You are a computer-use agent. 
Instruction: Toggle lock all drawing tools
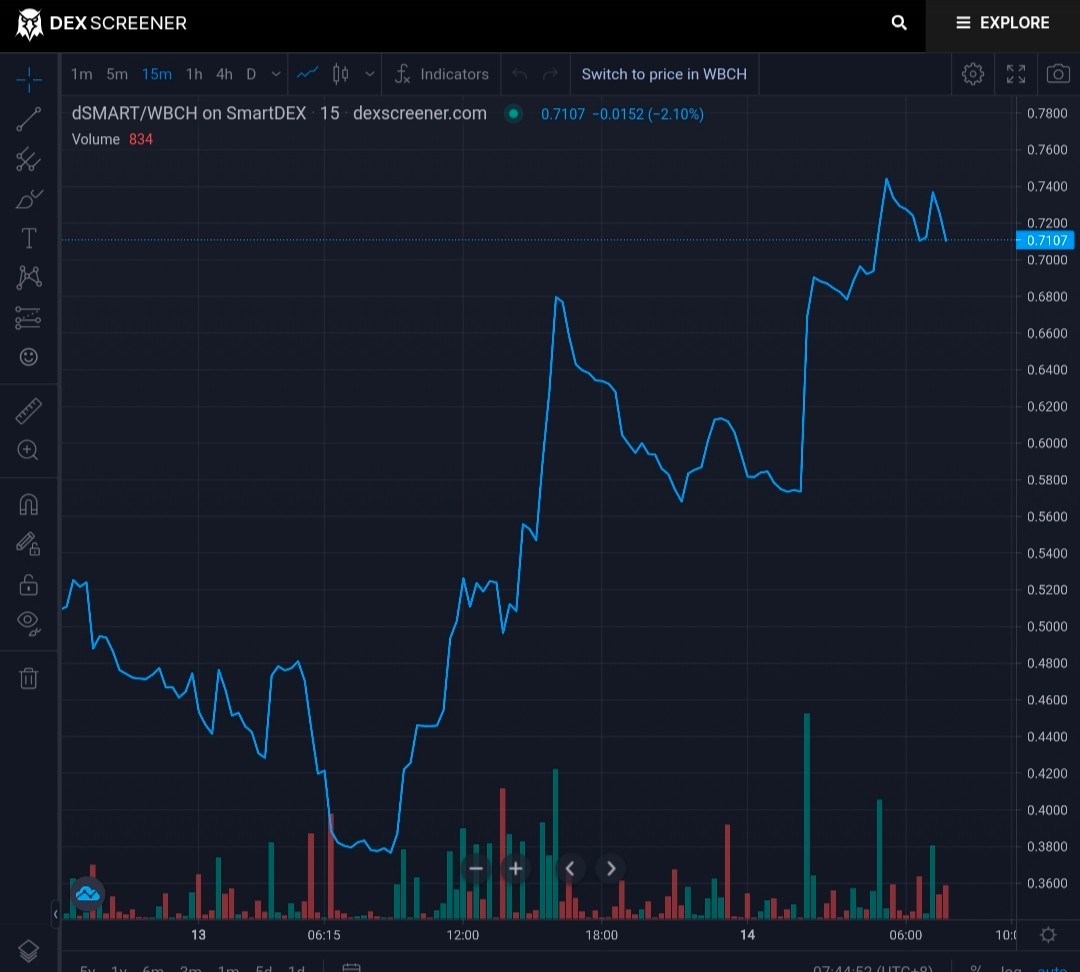point(29,585)
